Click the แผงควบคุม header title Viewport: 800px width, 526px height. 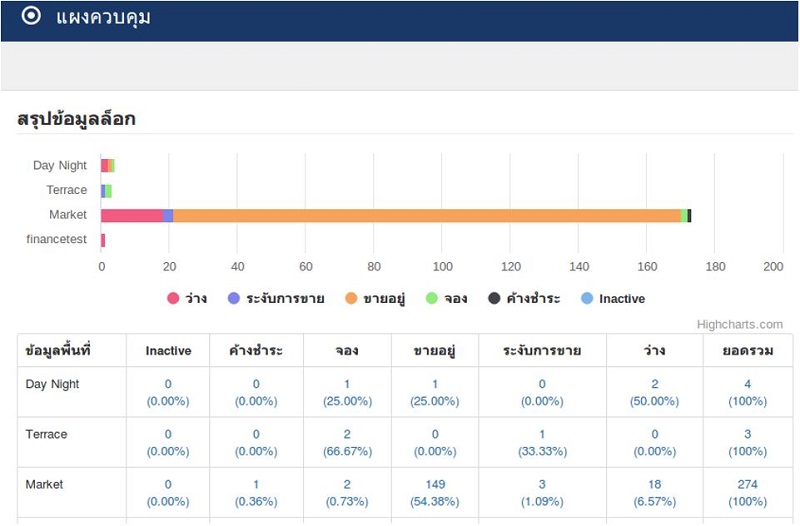pyautogui.click(x=103, y=17)
